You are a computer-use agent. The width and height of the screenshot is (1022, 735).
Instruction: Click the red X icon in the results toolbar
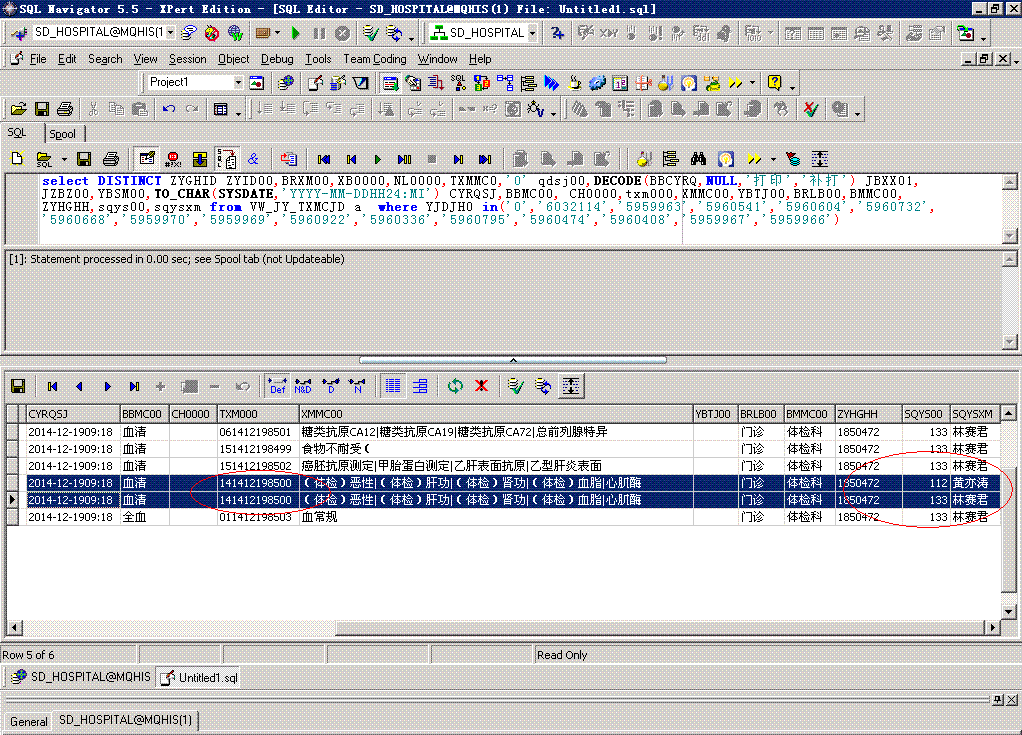[481, 386]
